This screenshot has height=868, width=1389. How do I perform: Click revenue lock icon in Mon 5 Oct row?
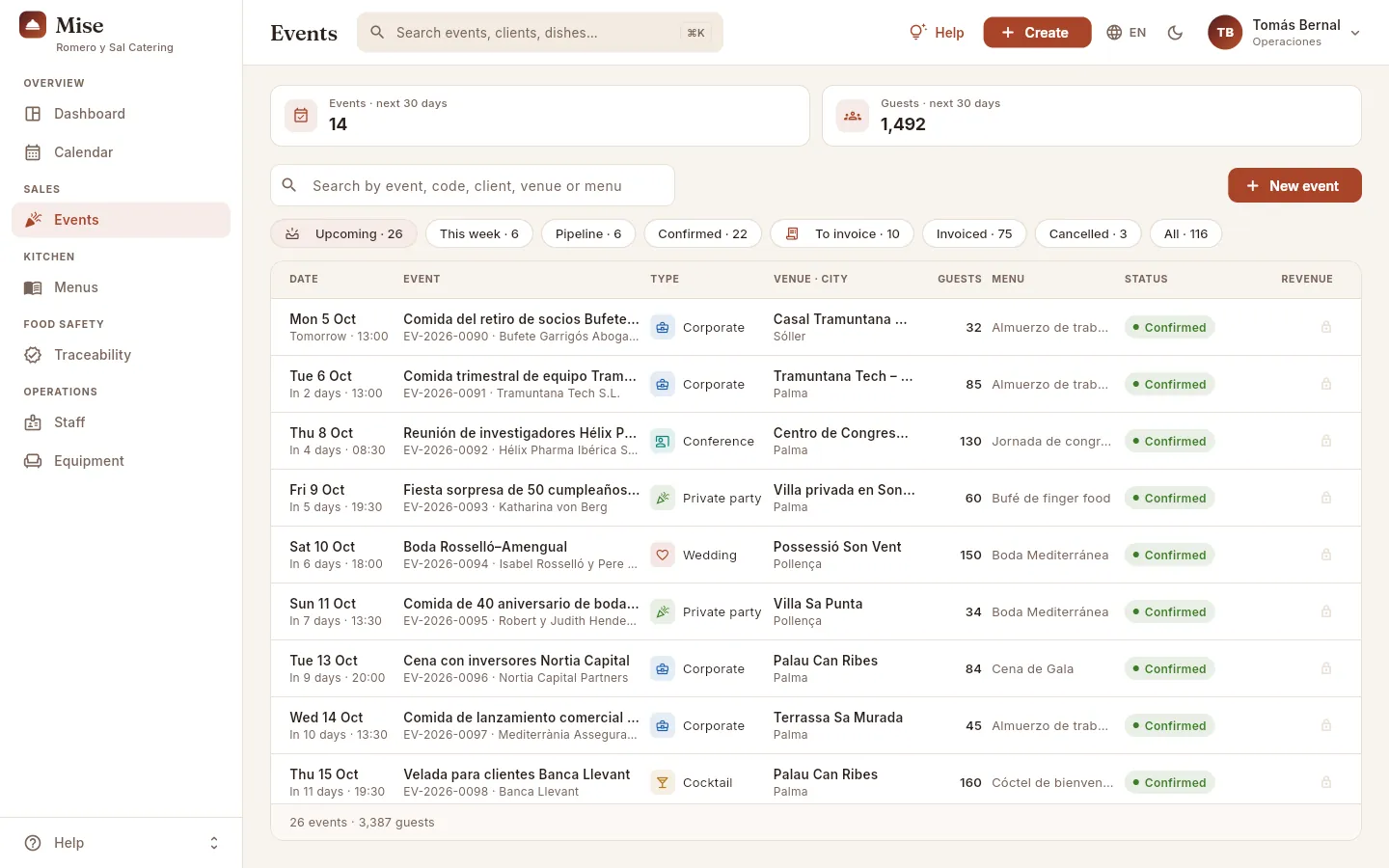click(x=1326, y=328)
